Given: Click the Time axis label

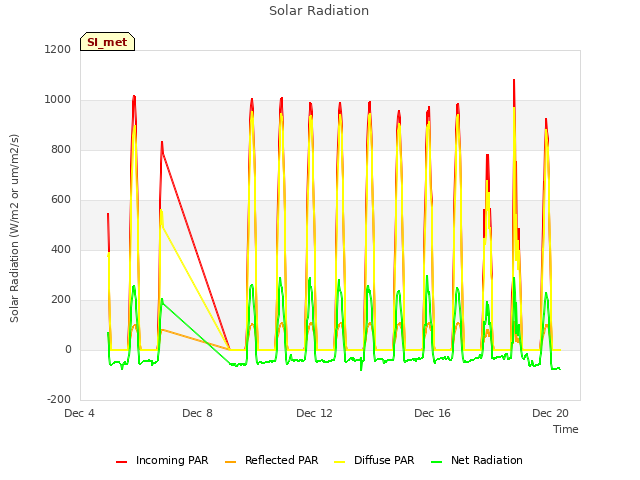Looking at the screenshot, I should [565, 429].
